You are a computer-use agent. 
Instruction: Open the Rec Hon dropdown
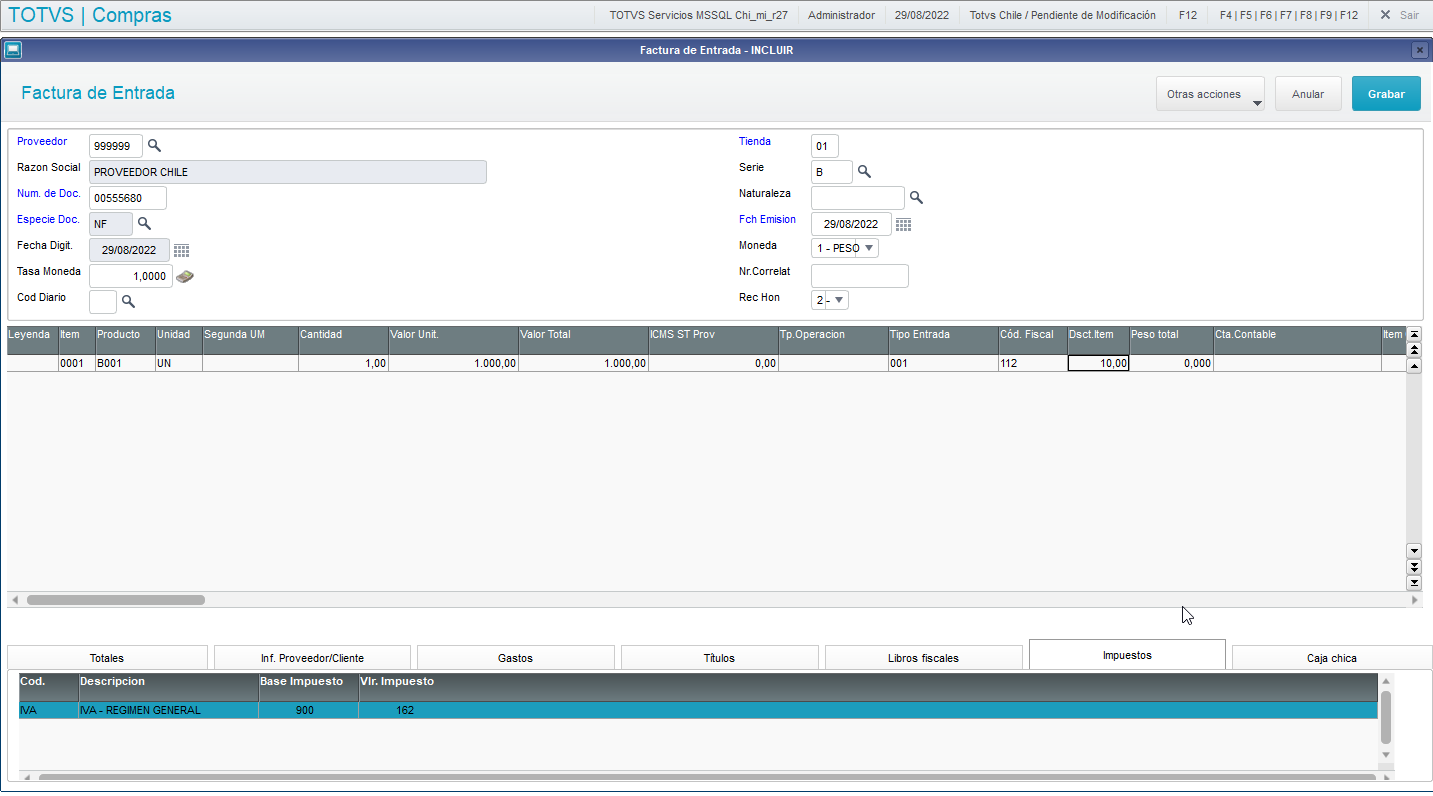pos(838,299)
